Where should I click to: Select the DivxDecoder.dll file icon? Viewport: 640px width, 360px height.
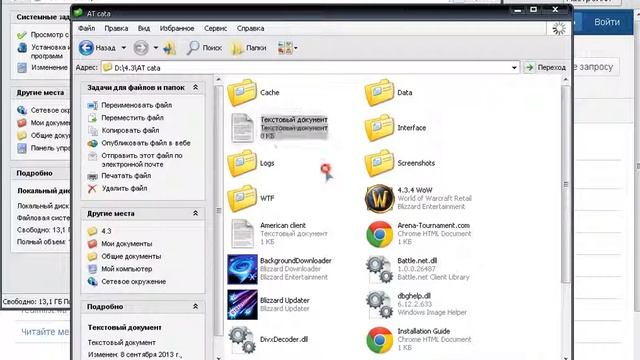coord(242,340)
